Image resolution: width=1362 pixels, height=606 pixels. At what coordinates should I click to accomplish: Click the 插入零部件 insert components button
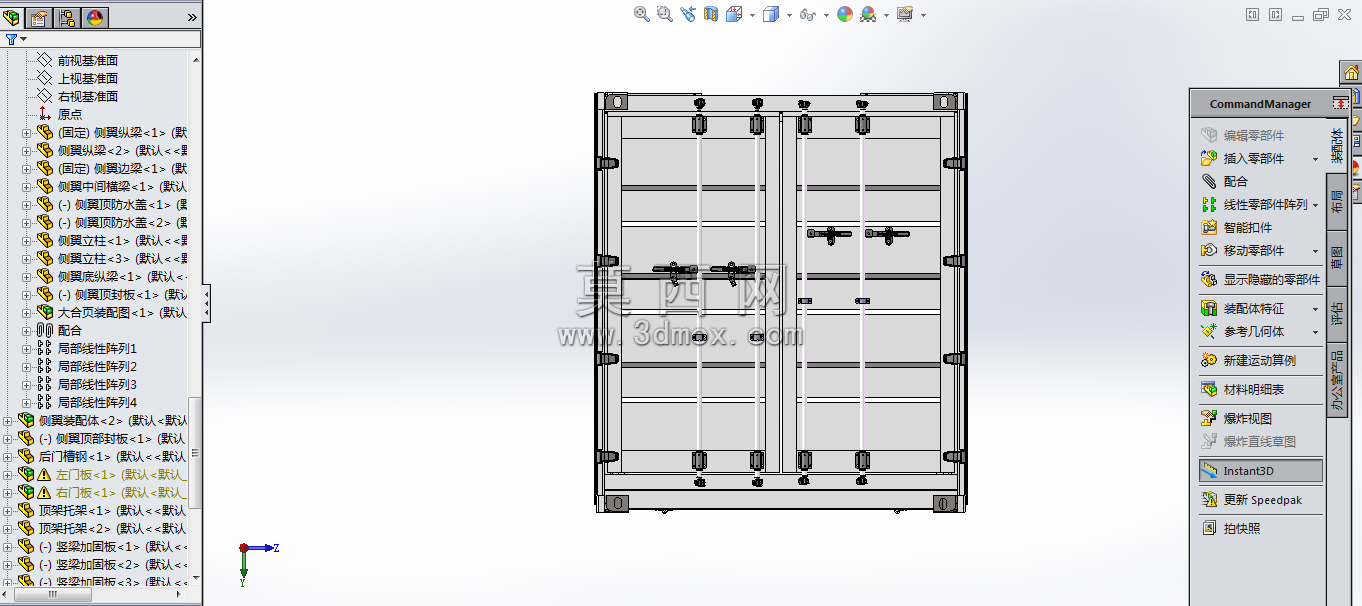pos(1243,158)
